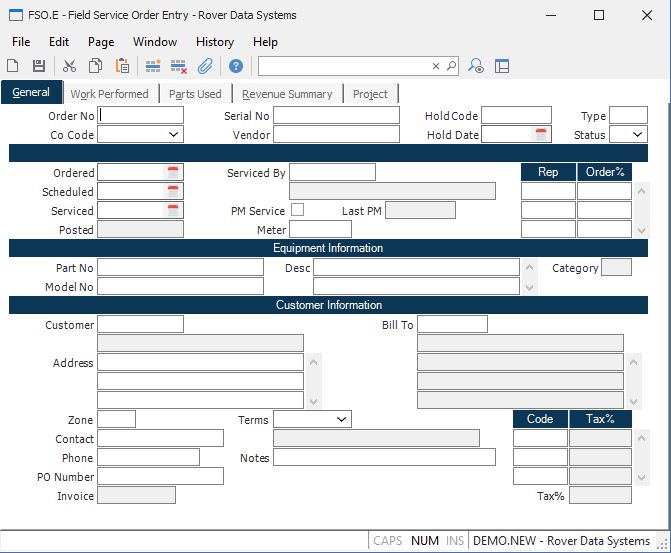Click the Cut scissors icon
This screenshot has width=671, height=553.
click(x=69, y=66)
